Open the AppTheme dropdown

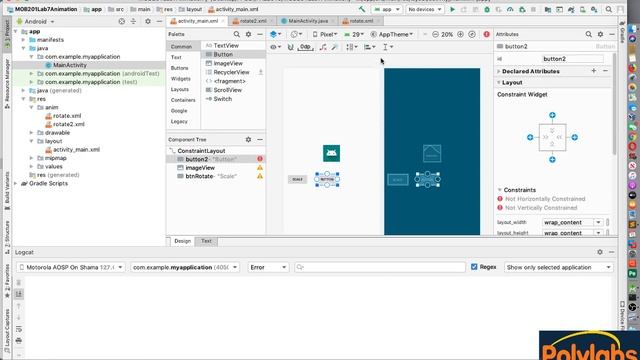pyautogui.click(x=392, y=34)
